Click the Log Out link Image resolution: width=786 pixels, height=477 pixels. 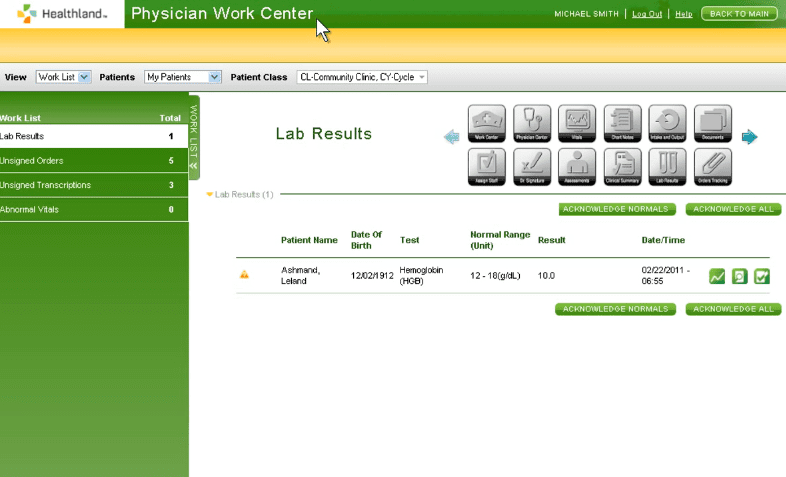click(647, 14)
